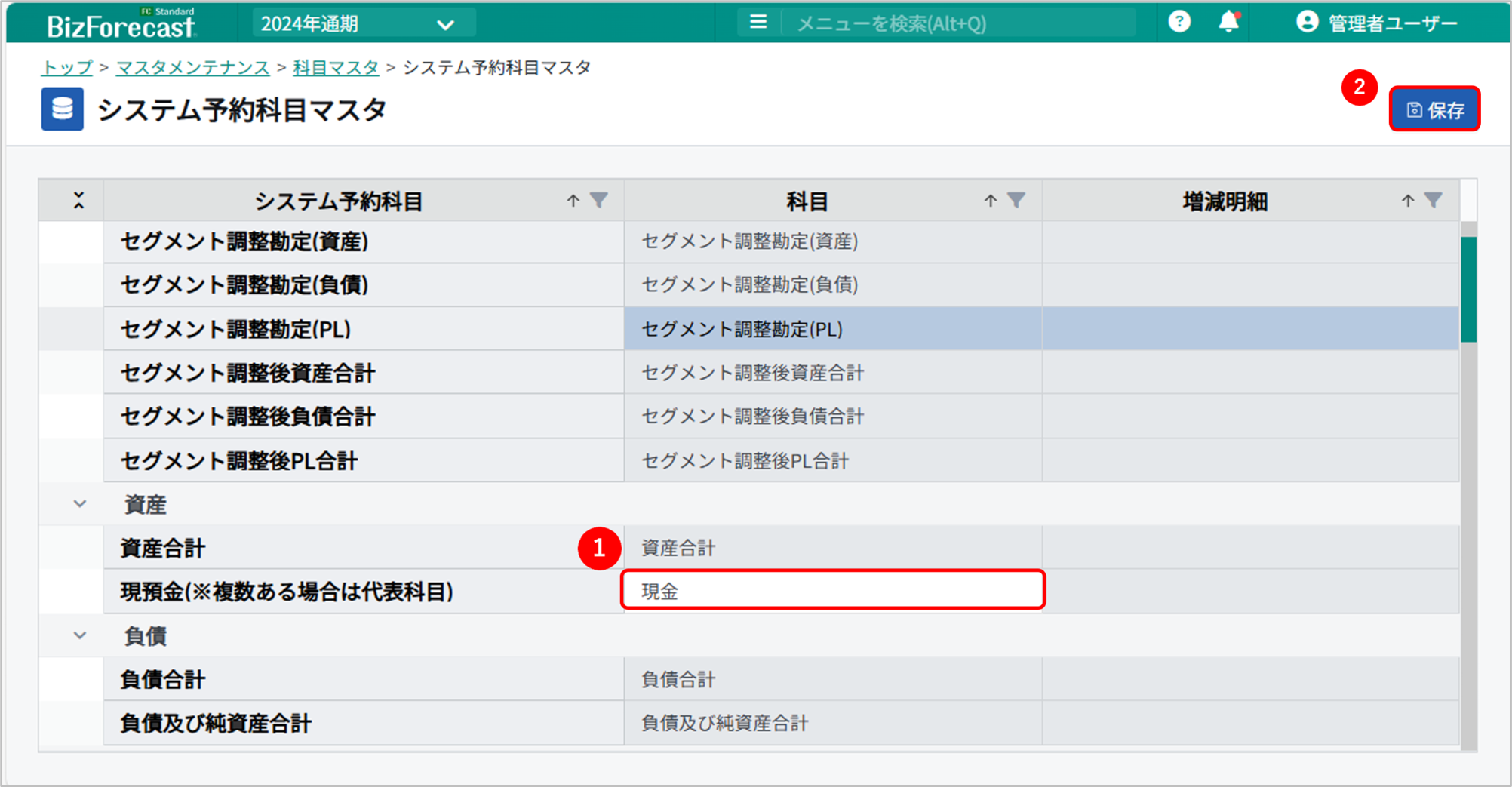Screen dimensions: 1512x787
Task: Navigate to 科目マスタ breadcrumb
Action: point(336,68)
